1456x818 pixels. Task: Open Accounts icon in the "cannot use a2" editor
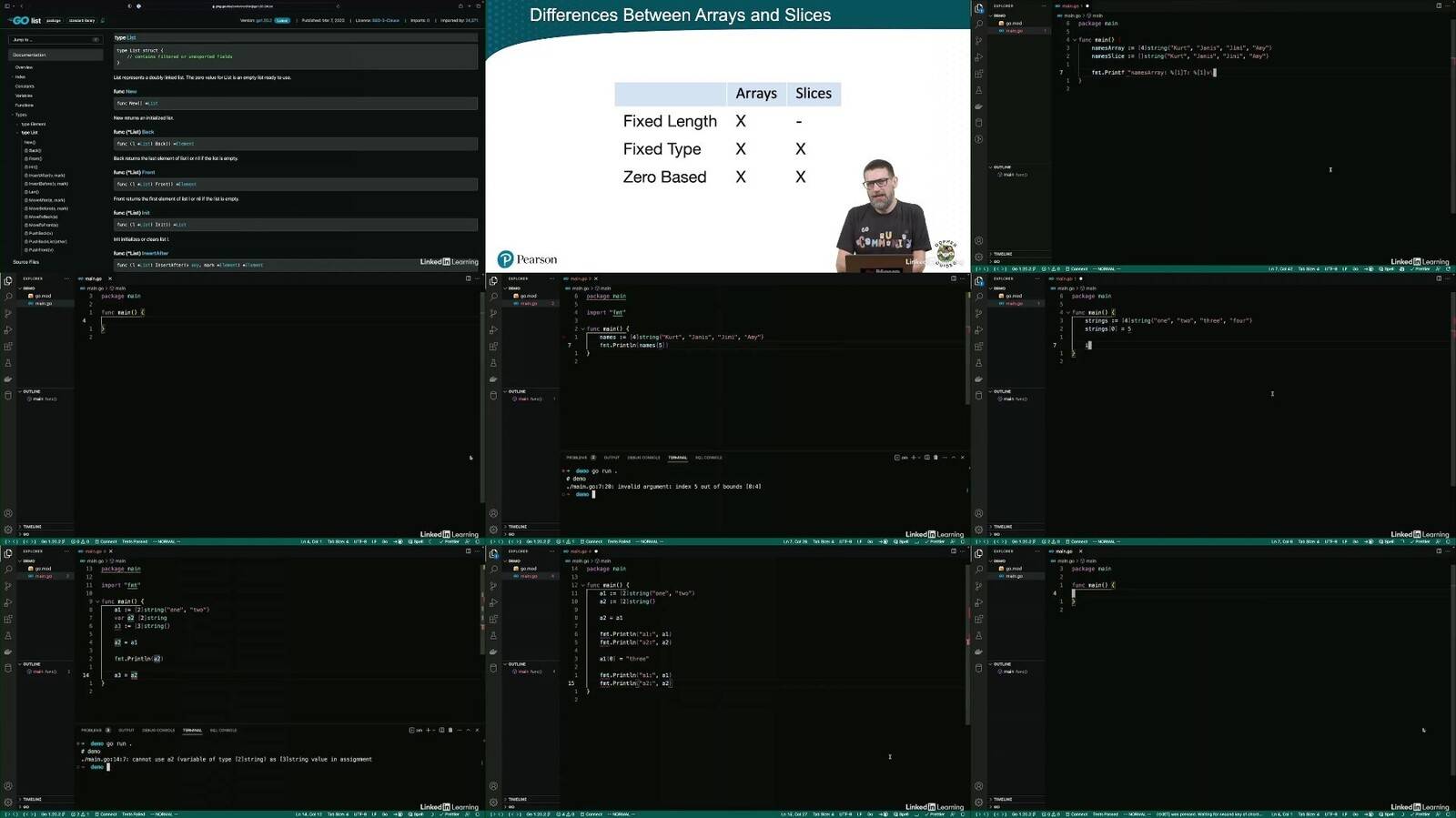[8, 786]
